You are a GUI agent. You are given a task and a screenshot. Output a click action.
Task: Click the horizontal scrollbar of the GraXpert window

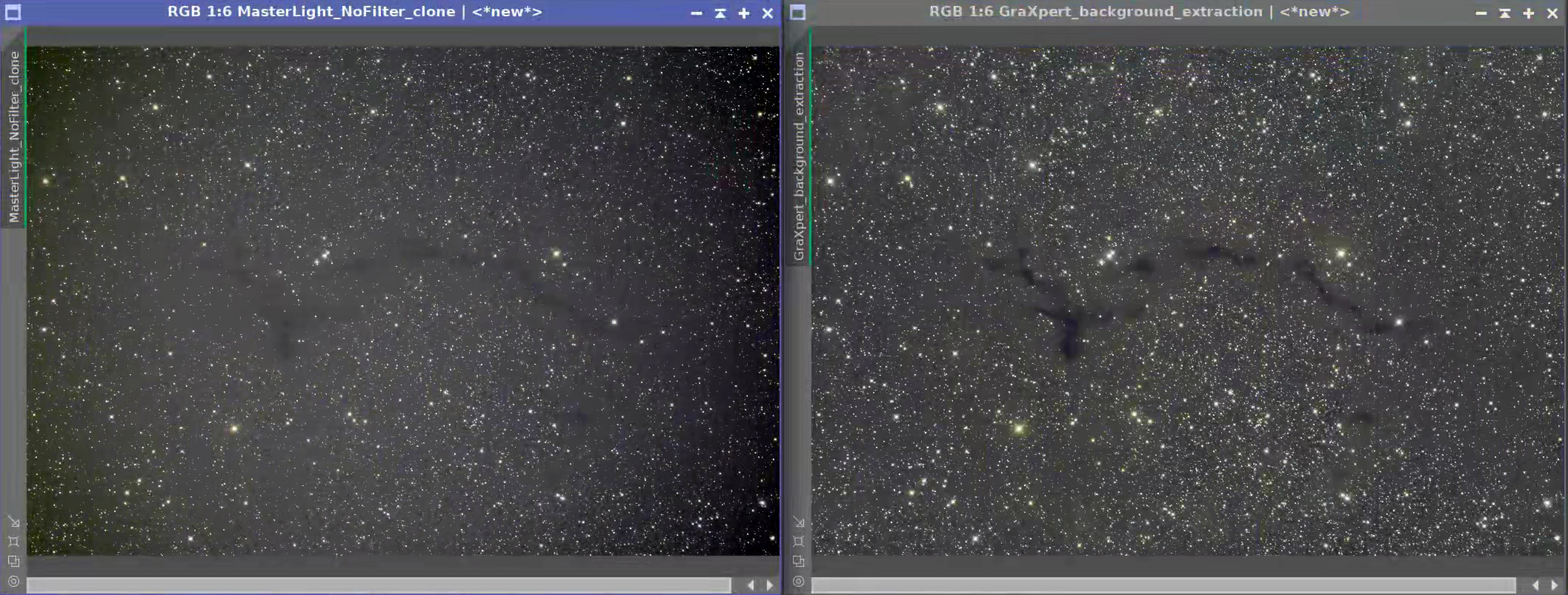(x=1163, y=585)
